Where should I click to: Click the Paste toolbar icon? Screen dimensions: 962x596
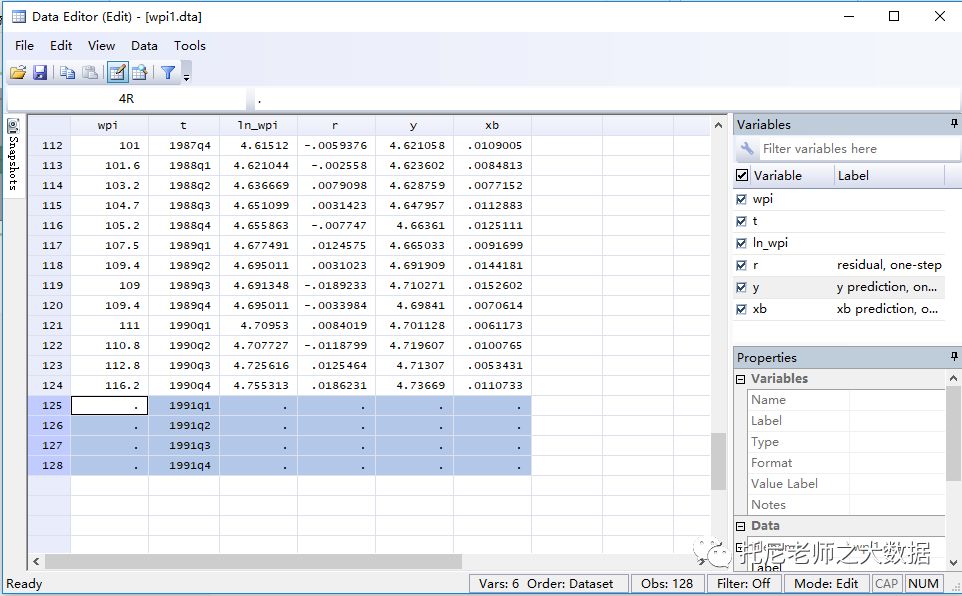90,72
